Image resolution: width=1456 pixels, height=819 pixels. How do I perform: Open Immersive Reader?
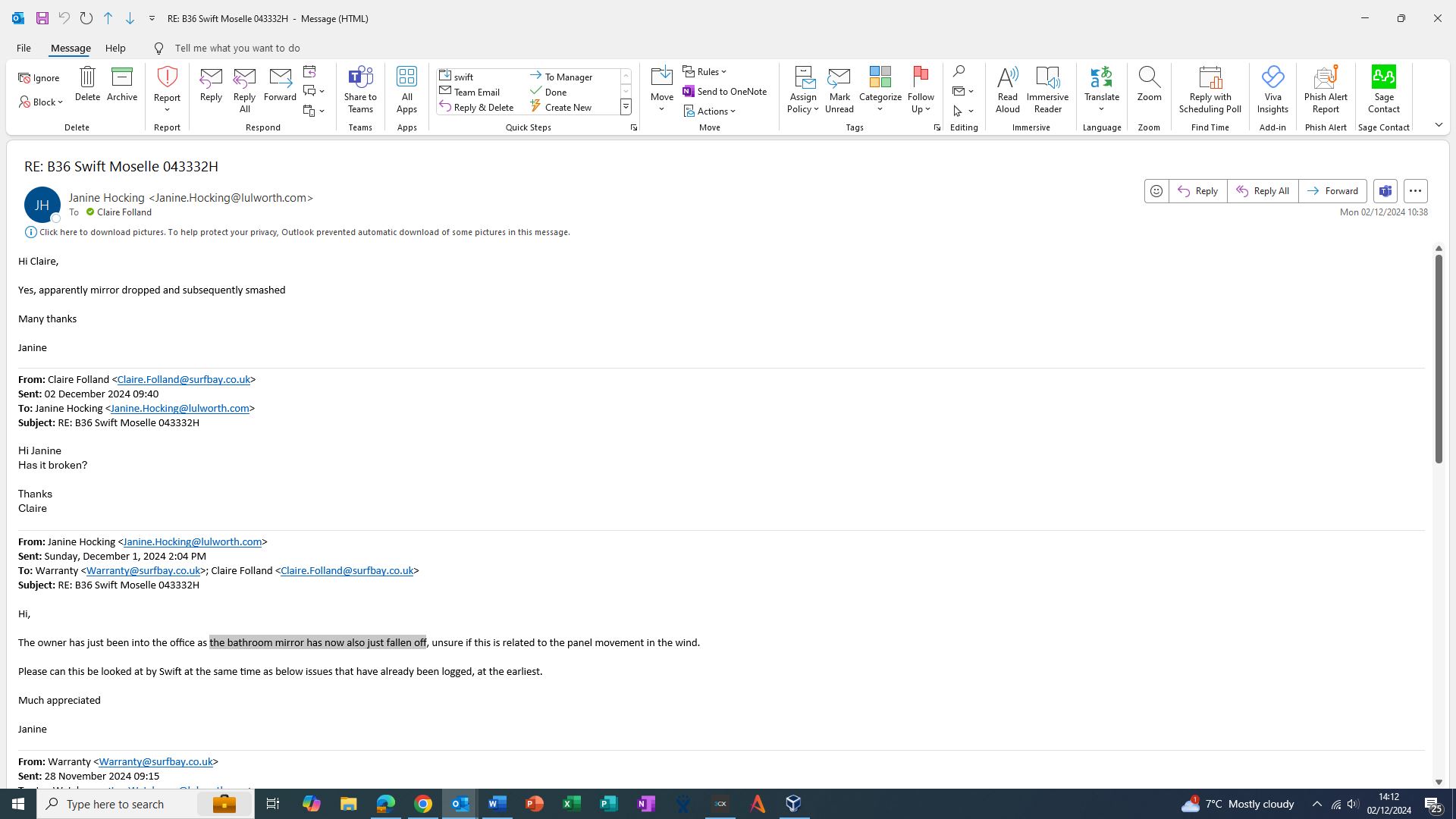pos(1047,89)
